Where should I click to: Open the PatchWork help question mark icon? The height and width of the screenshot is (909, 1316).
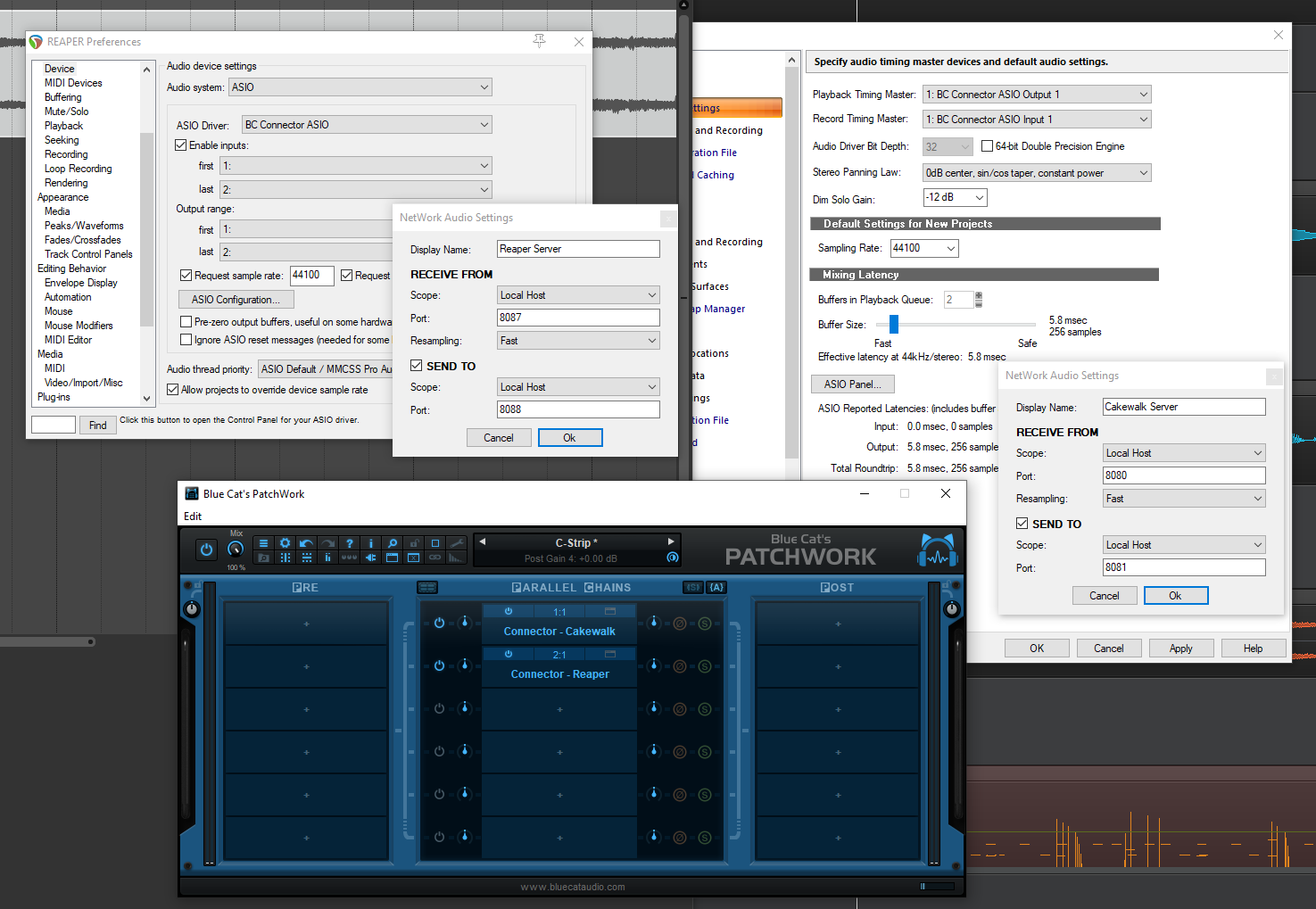pyautogui.click(x=350, y=542)
